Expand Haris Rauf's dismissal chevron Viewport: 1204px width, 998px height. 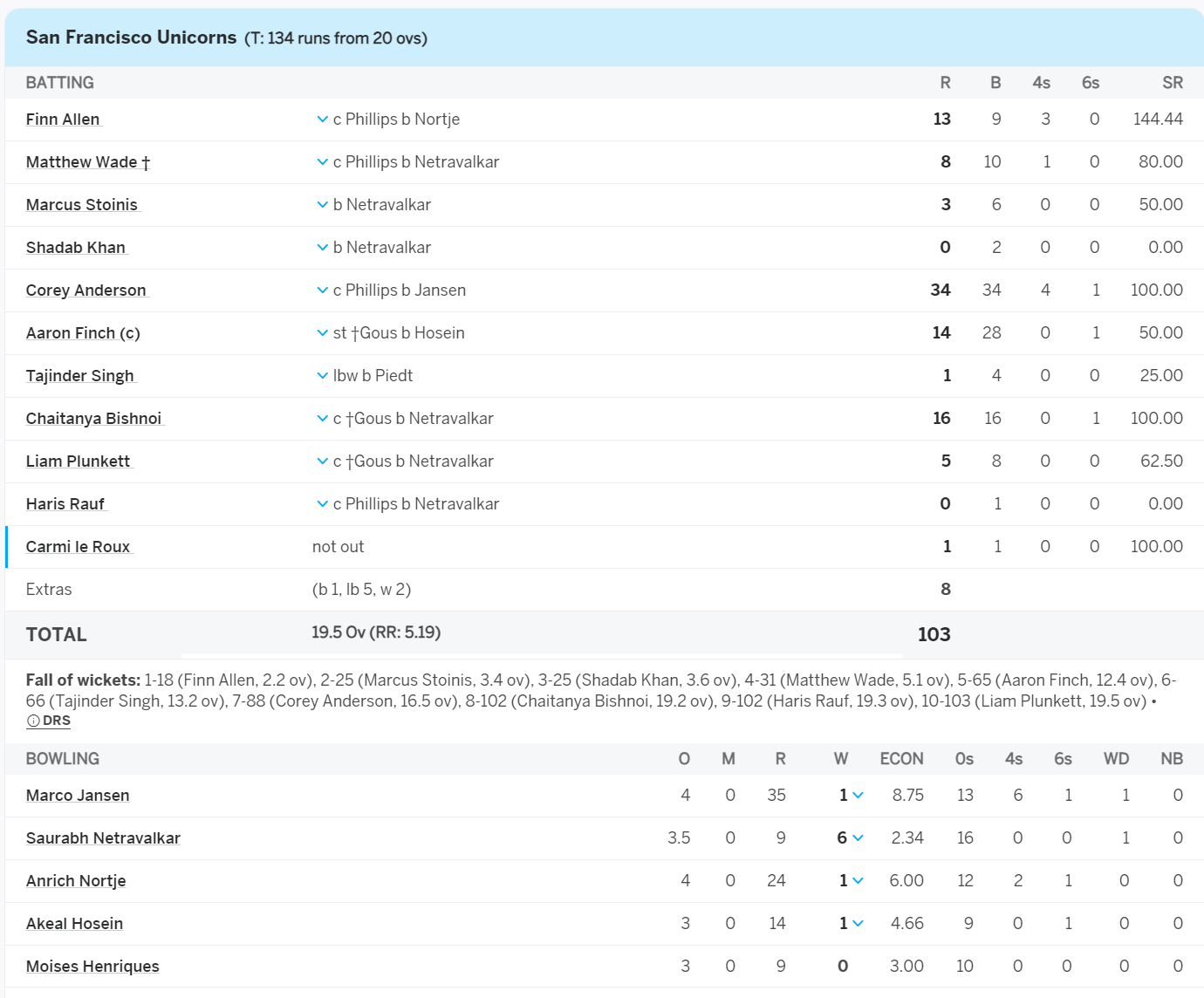(322, 504)
